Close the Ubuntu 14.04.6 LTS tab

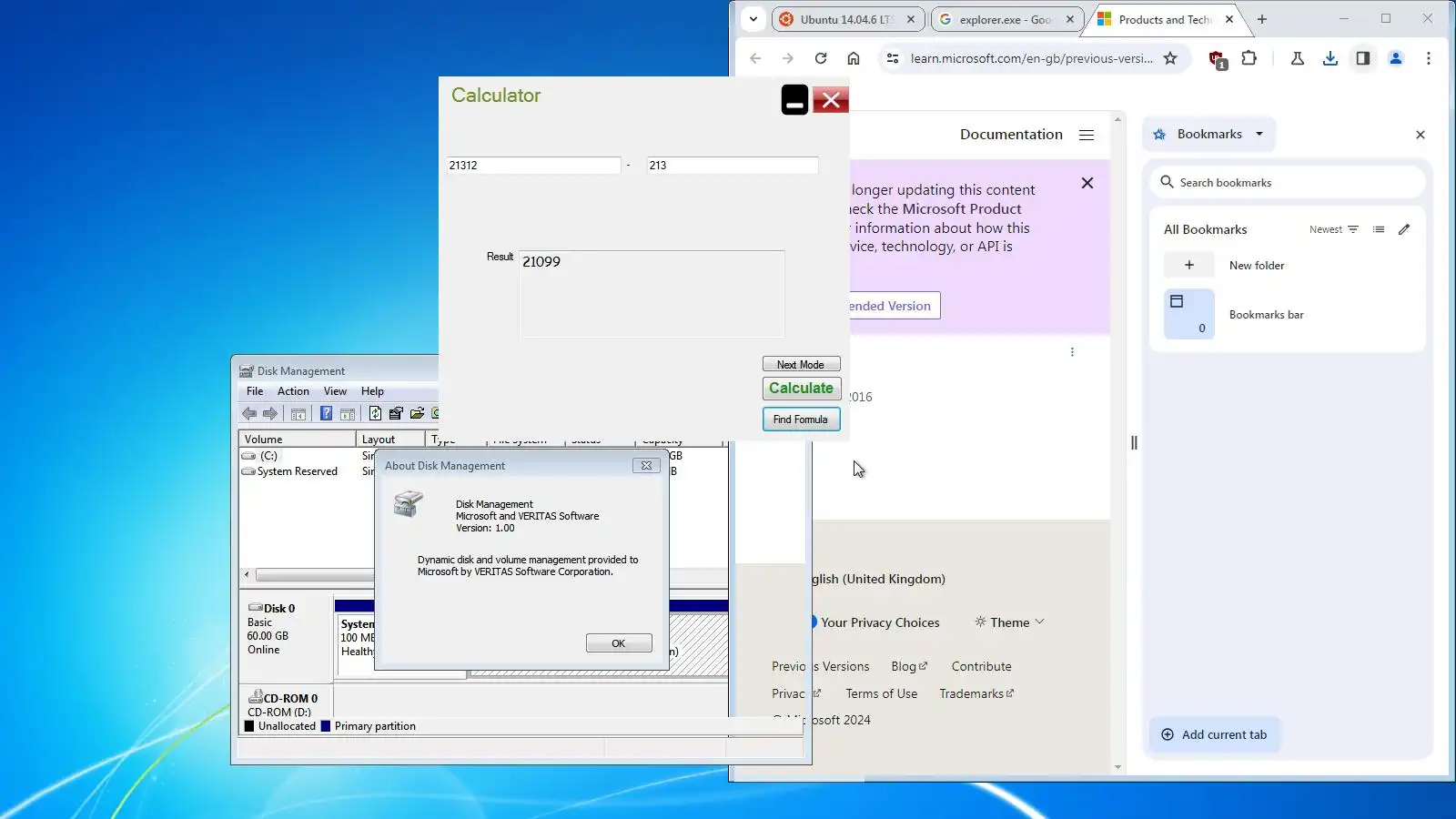click(x=911, y=19)
